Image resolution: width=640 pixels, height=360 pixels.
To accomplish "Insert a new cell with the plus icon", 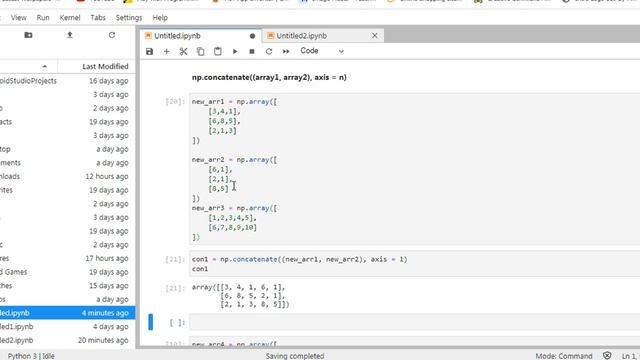I will 167,51.
